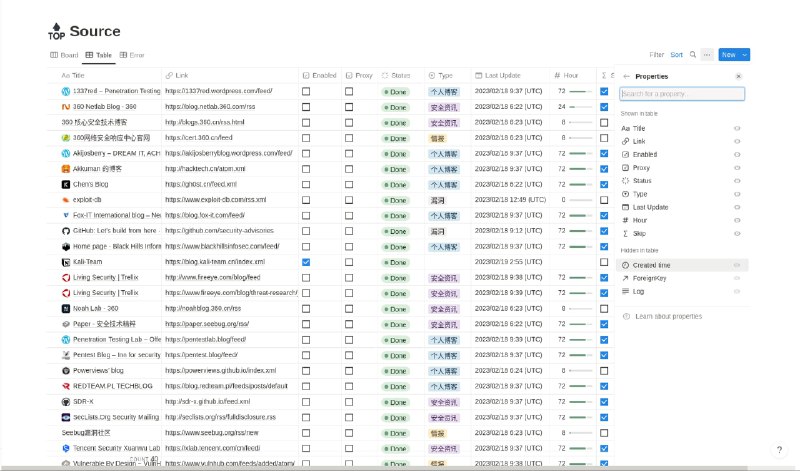
Task: Toggle Skip checkbox for exploit-db row
Action: tap(604, 200)
